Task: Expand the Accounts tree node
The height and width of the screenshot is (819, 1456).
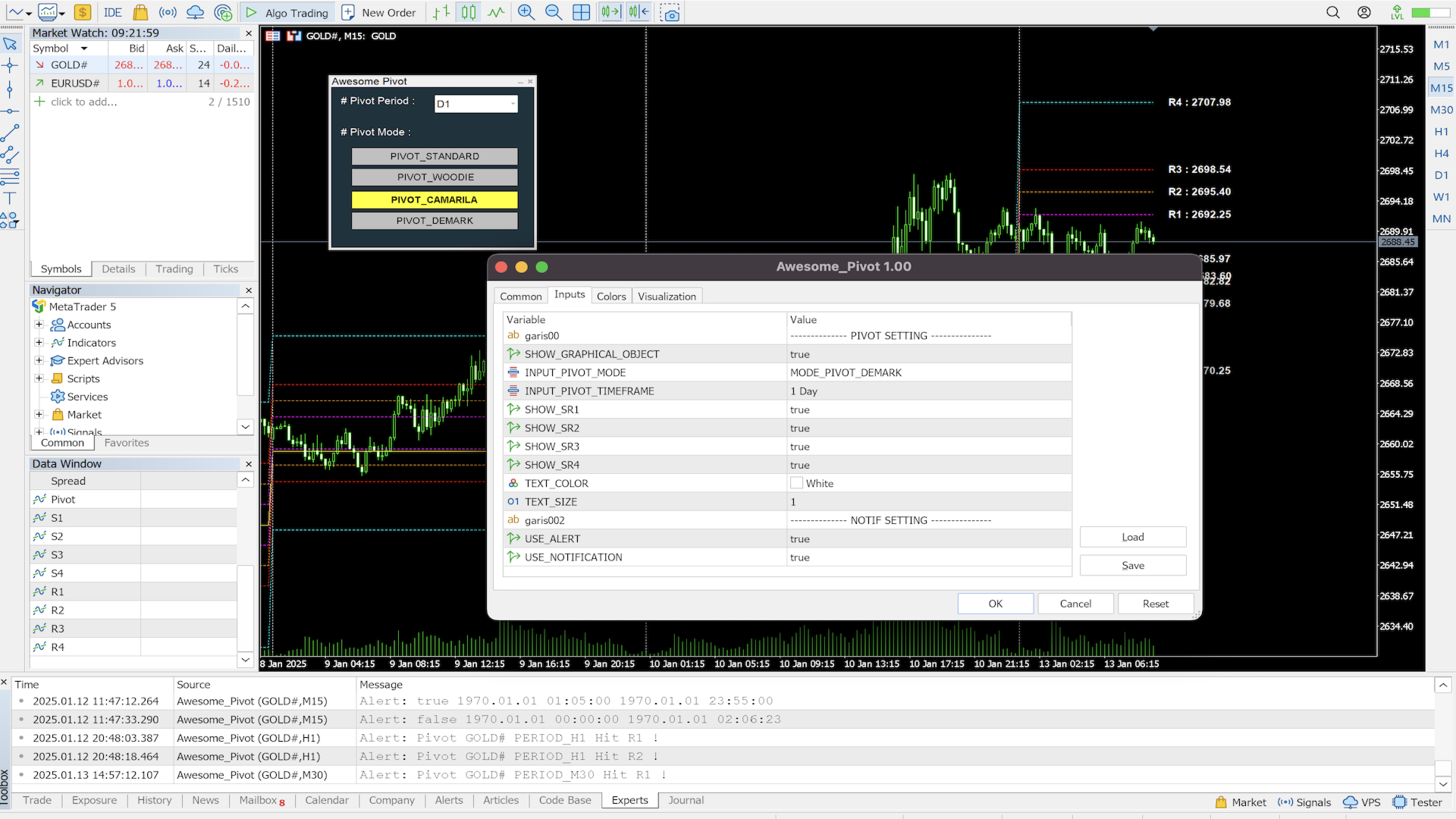Action: point(39,325)
